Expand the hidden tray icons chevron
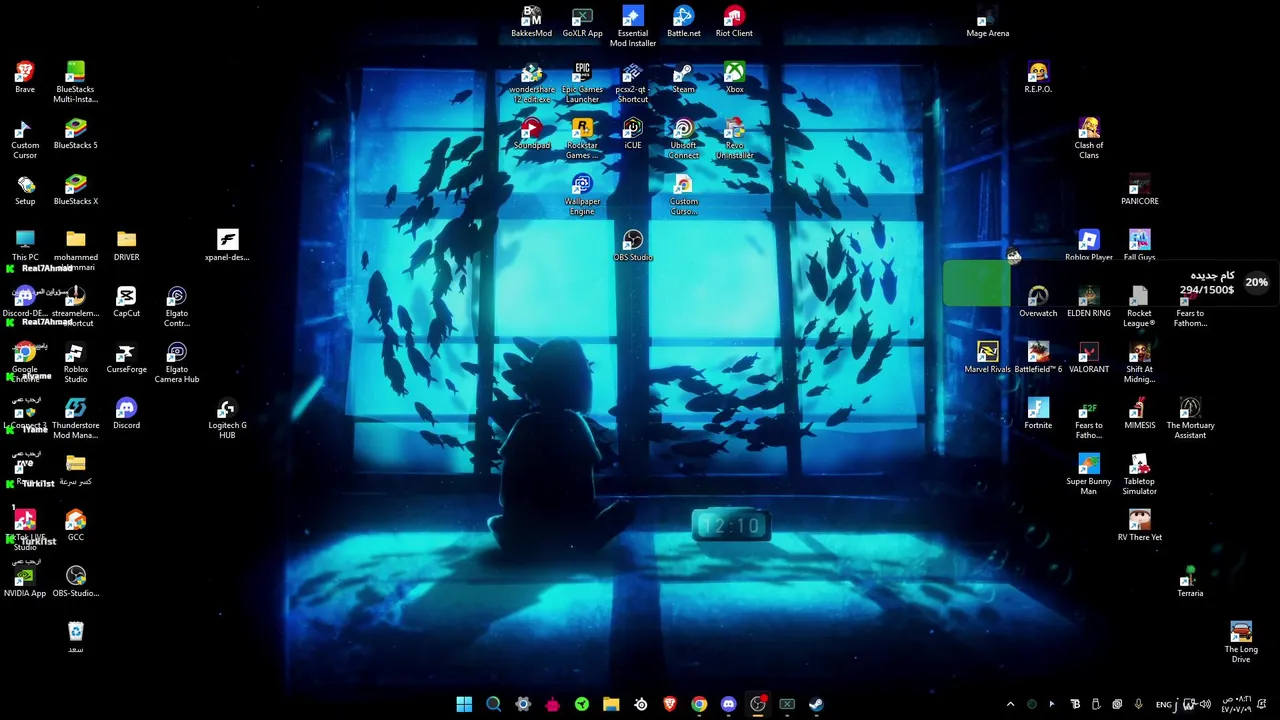Screen dimensions: 1280x720 1010,704
